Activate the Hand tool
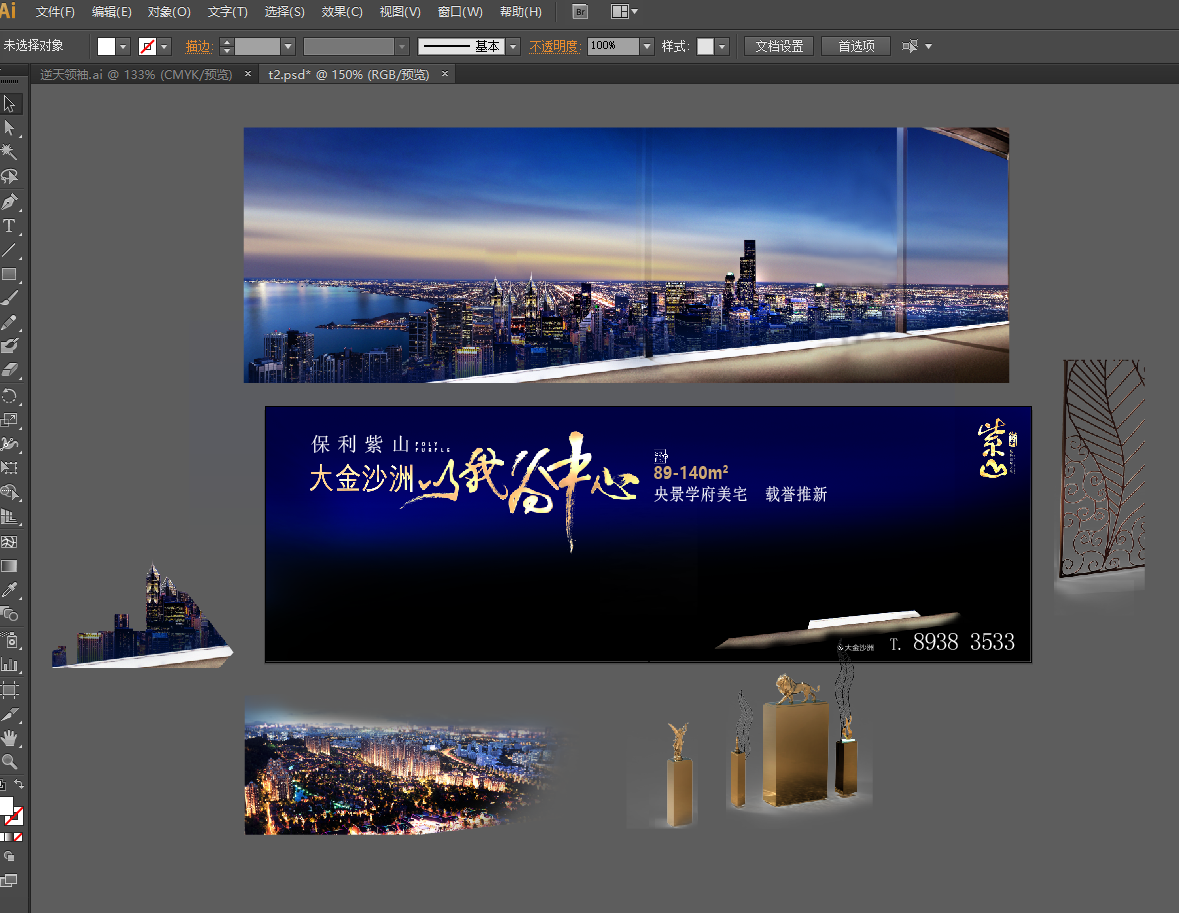Screen dimensions: 1179x913 click(10, 738)
